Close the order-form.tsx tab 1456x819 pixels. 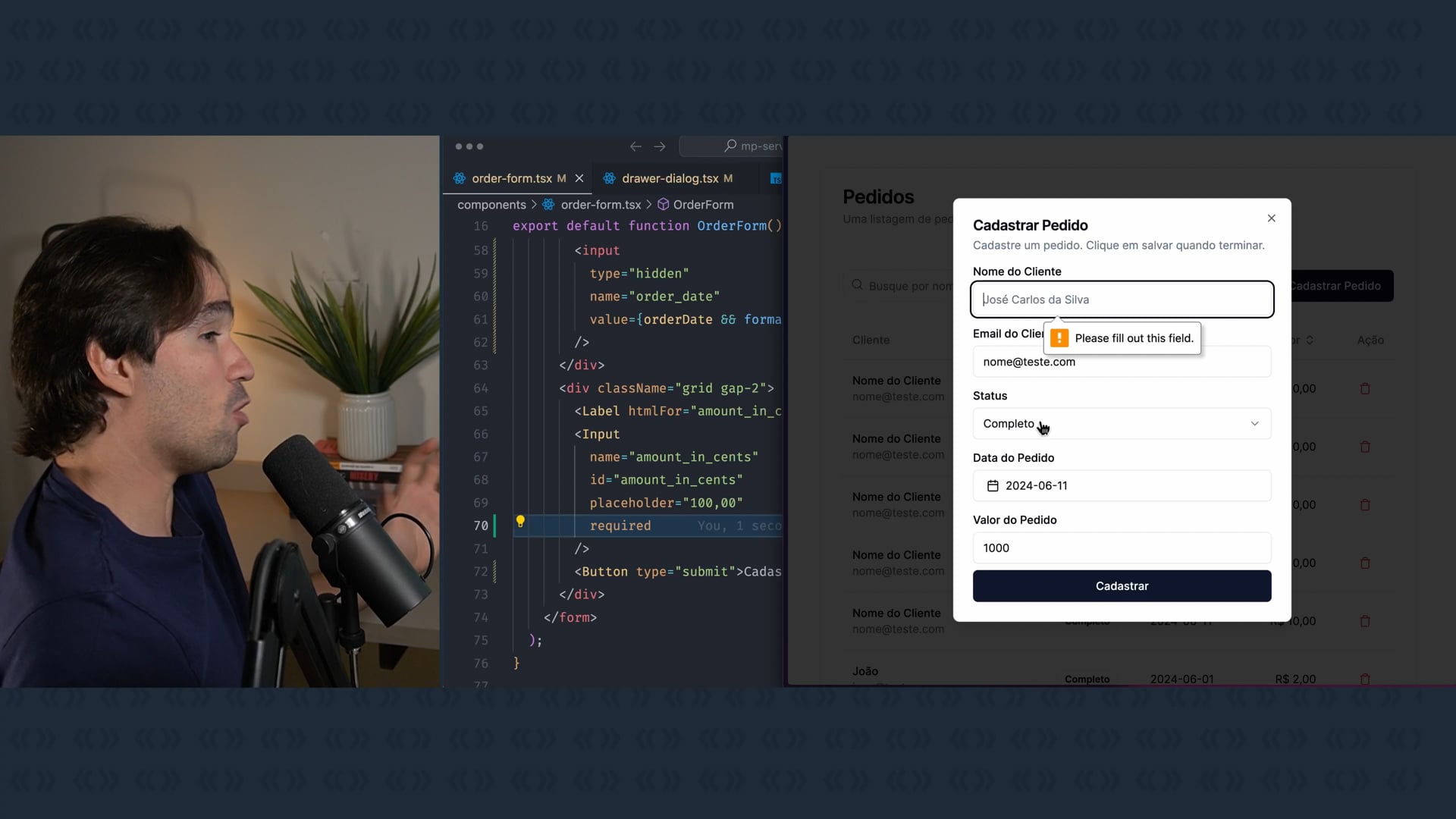tap(579, 178)
